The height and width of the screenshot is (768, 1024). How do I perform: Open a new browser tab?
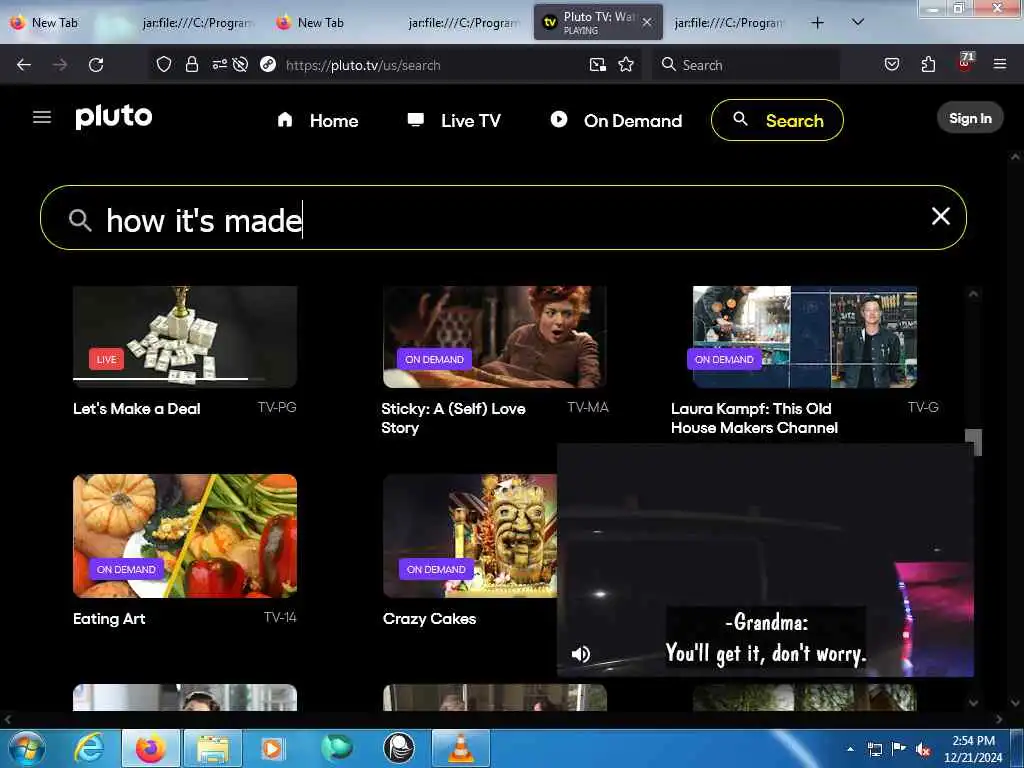point(817,23)
